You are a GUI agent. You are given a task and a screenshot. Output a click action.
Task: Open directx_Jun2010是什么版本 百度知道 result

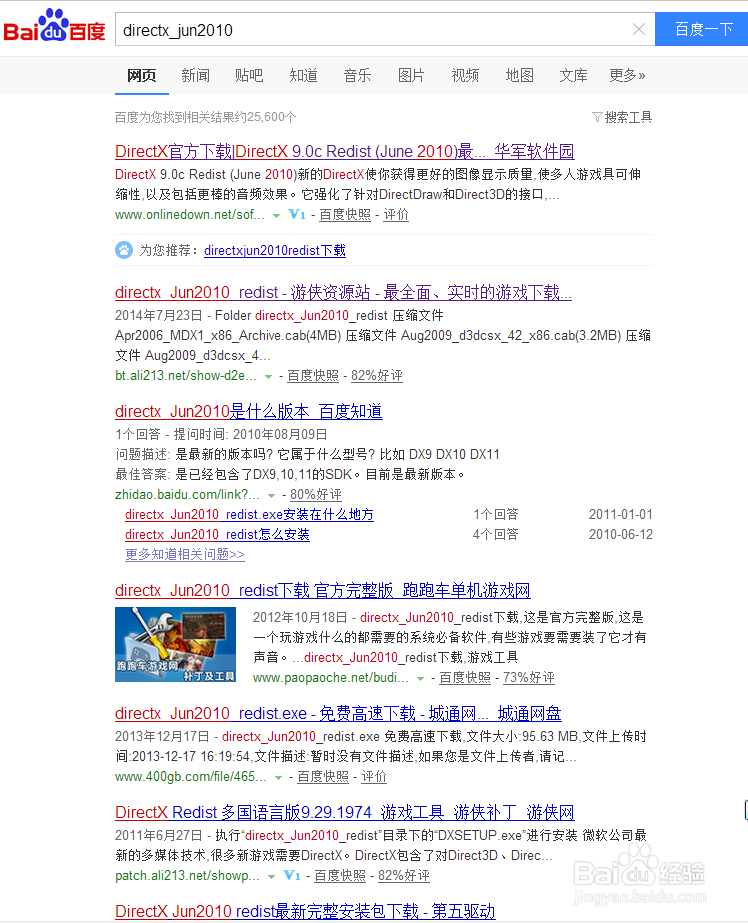click(248, 411)
